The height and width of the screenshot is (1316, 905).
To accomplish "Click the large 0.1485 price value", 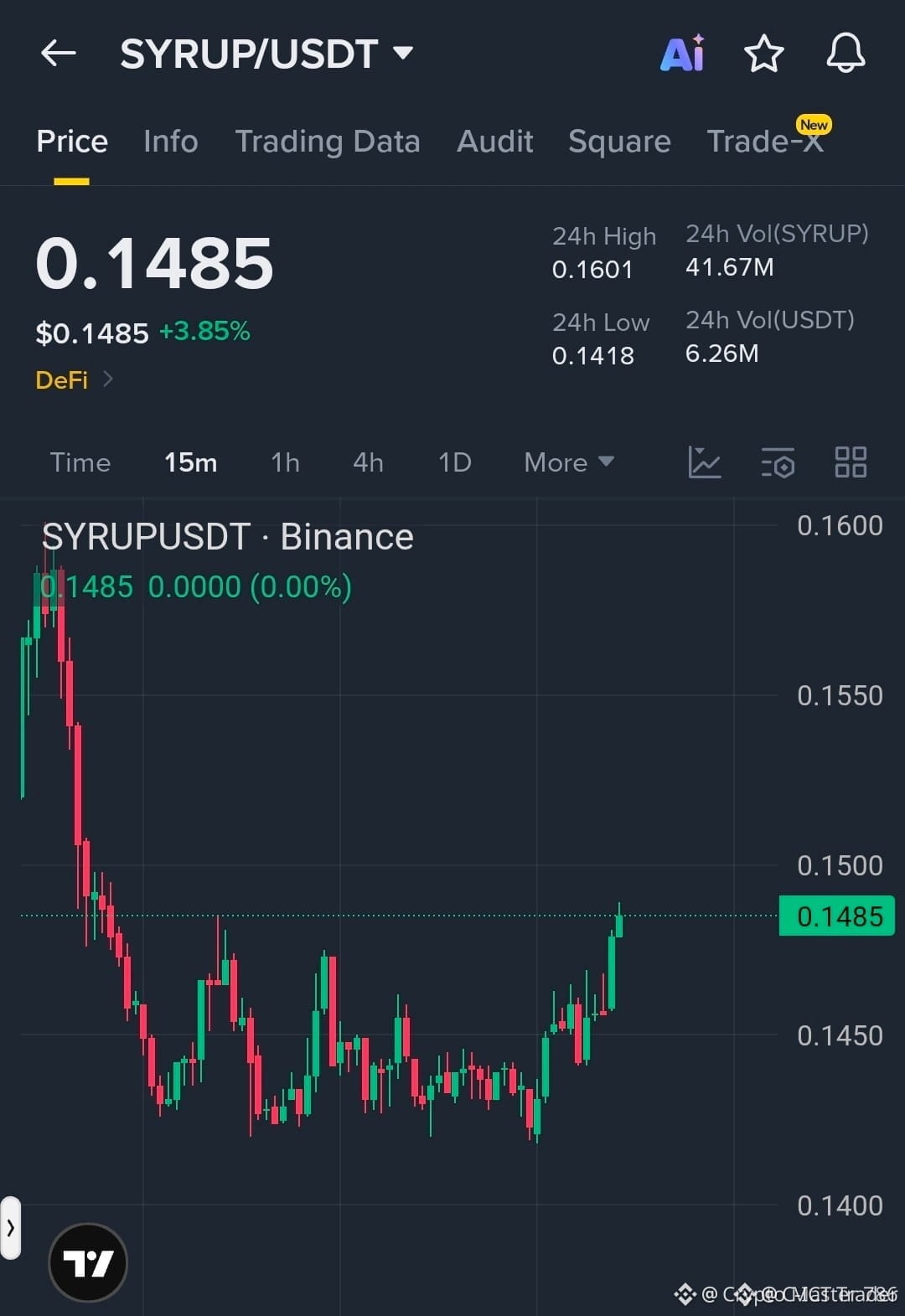I will pyautogui.click(x=155, y=263).
